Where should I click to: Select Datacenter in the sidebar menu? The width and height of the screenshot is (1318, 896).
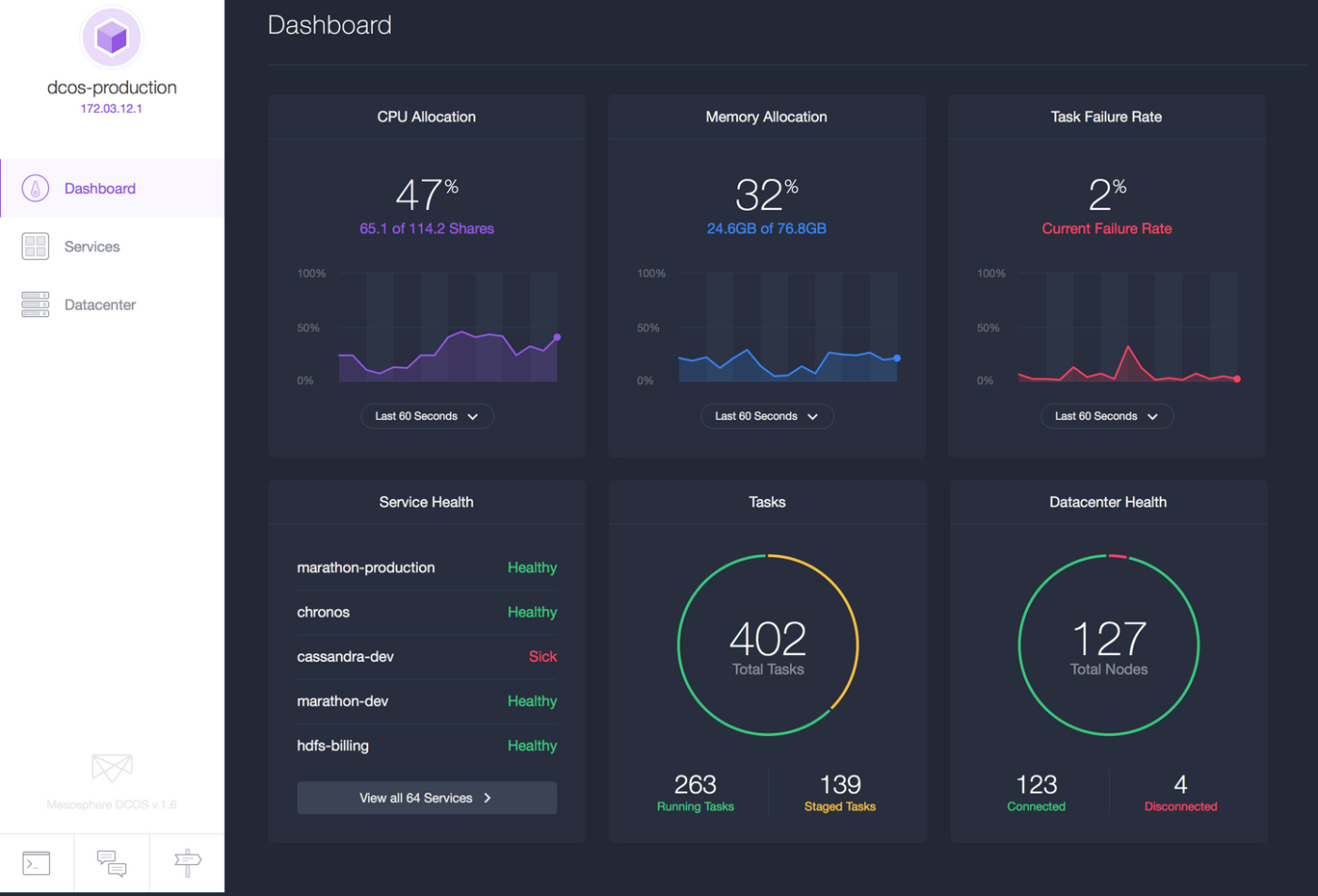point(100,305)
